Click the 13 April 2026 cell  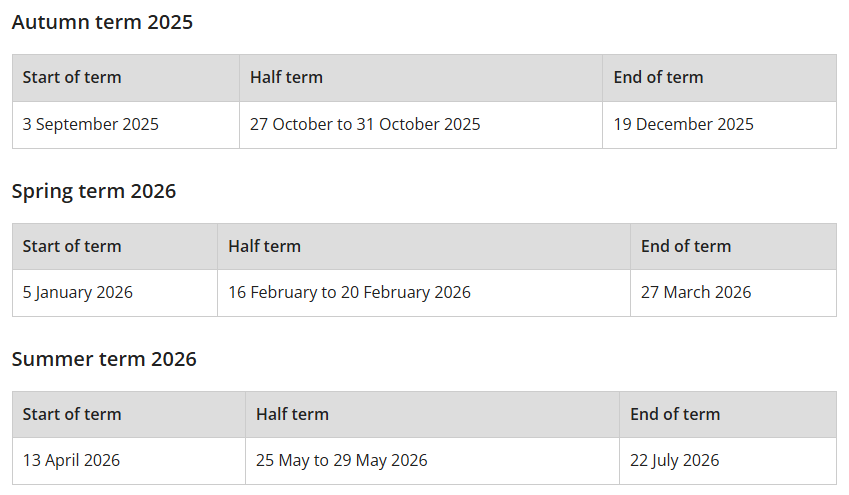pyautogui.click(x=72, y=461)
